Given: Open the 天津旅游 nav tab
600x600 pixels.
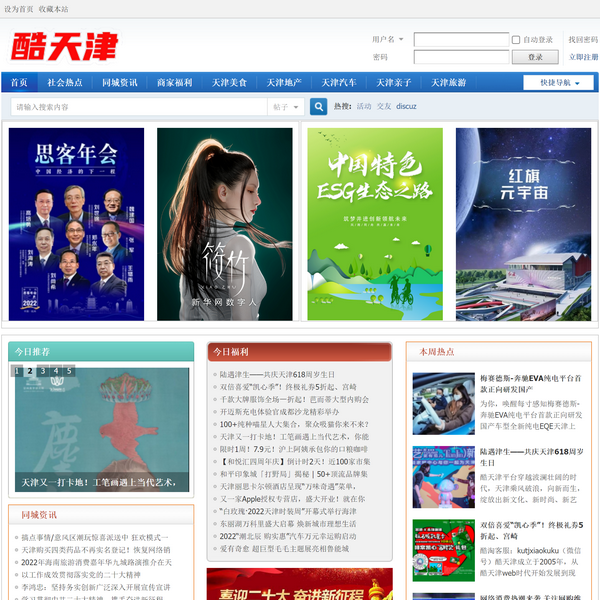Looking at the screenshot, I should (449, 82).
